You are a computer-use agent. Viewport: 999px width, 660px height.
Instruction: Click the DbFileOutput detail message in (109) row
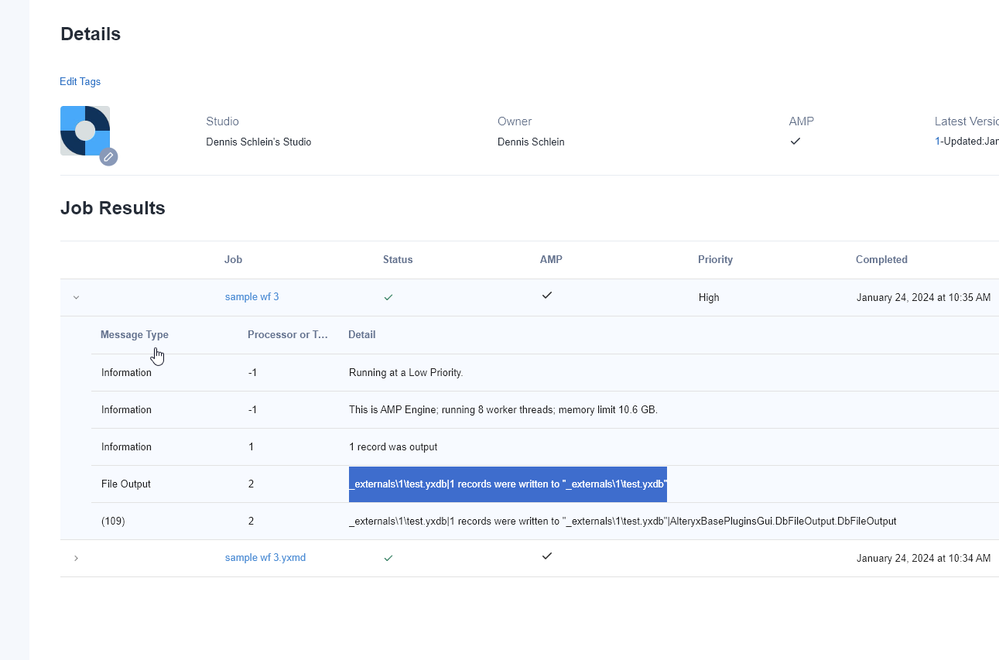pos(622,521)
